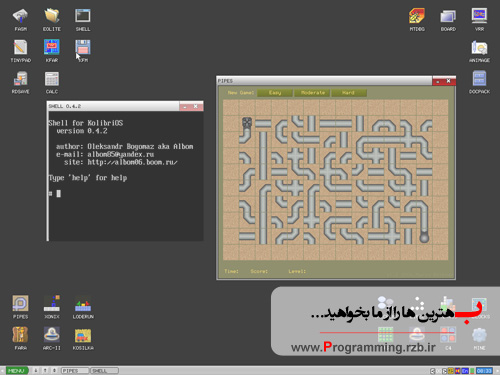Click the site URL line in the shell

[x=121, y=162]
